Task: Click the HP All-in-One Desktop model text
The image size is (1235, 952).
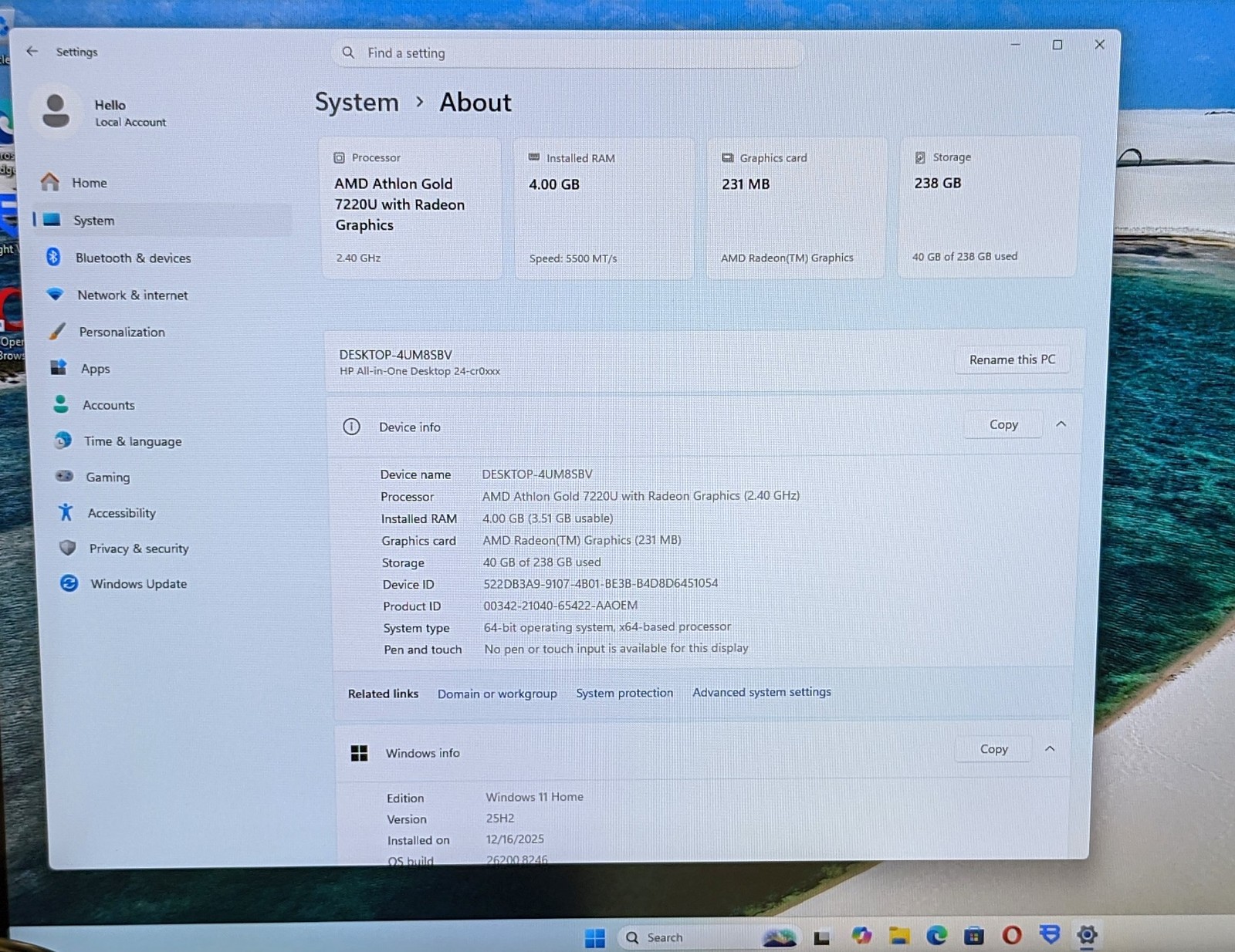Action: (x=420, y=371)
